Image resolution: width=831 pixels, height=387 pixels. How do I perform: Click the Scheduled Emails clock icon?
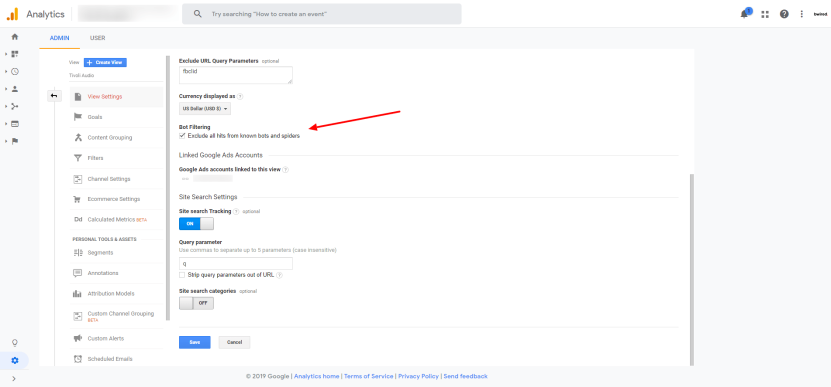[x=78, y=359]
